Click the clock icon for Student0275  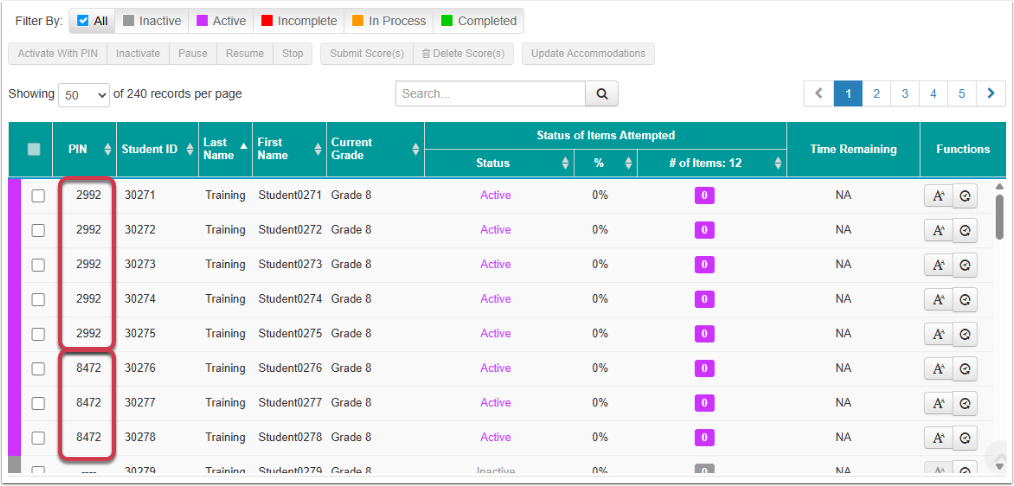pos(965,334)
